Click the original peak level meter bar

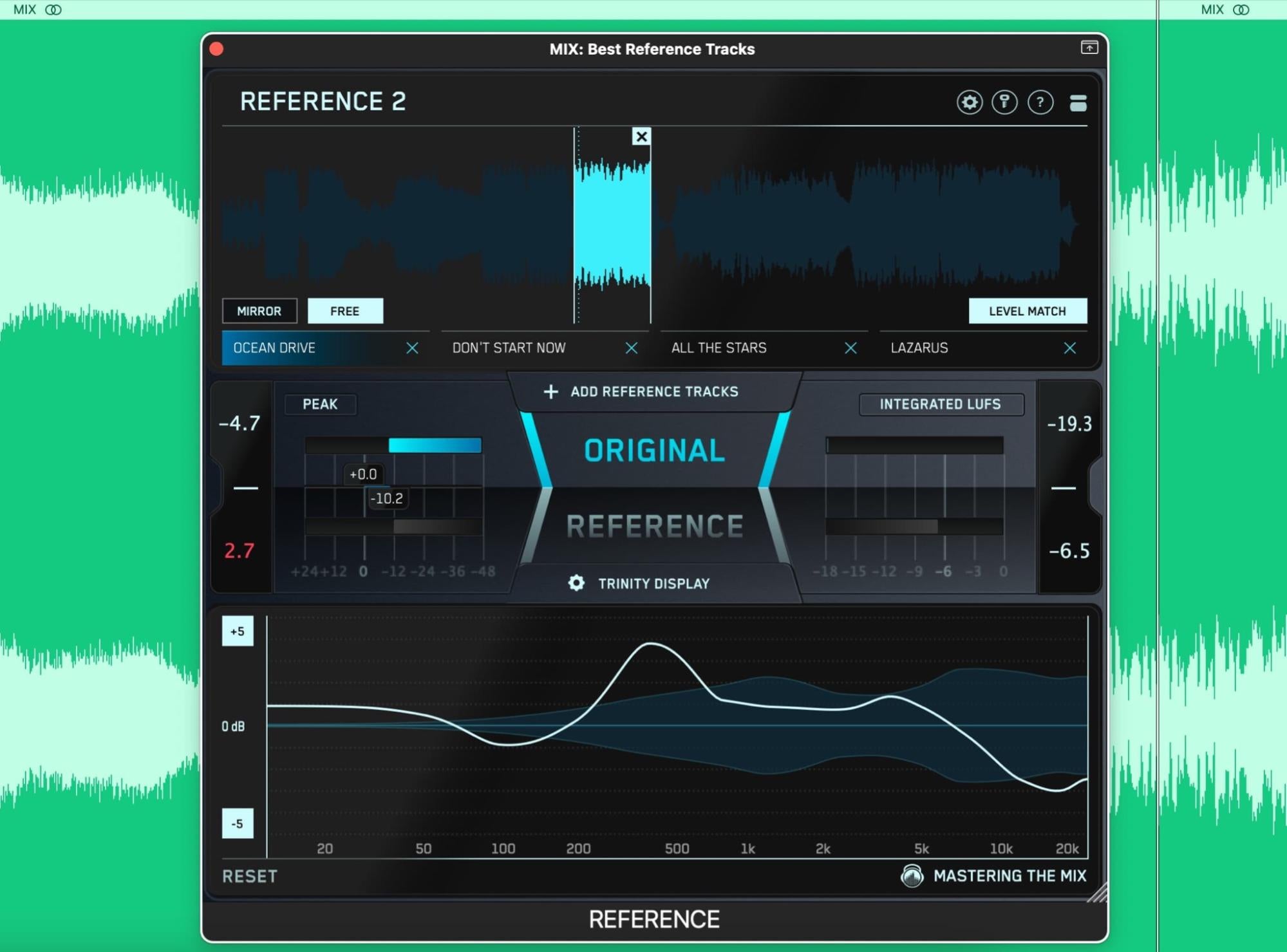(394, 445)
